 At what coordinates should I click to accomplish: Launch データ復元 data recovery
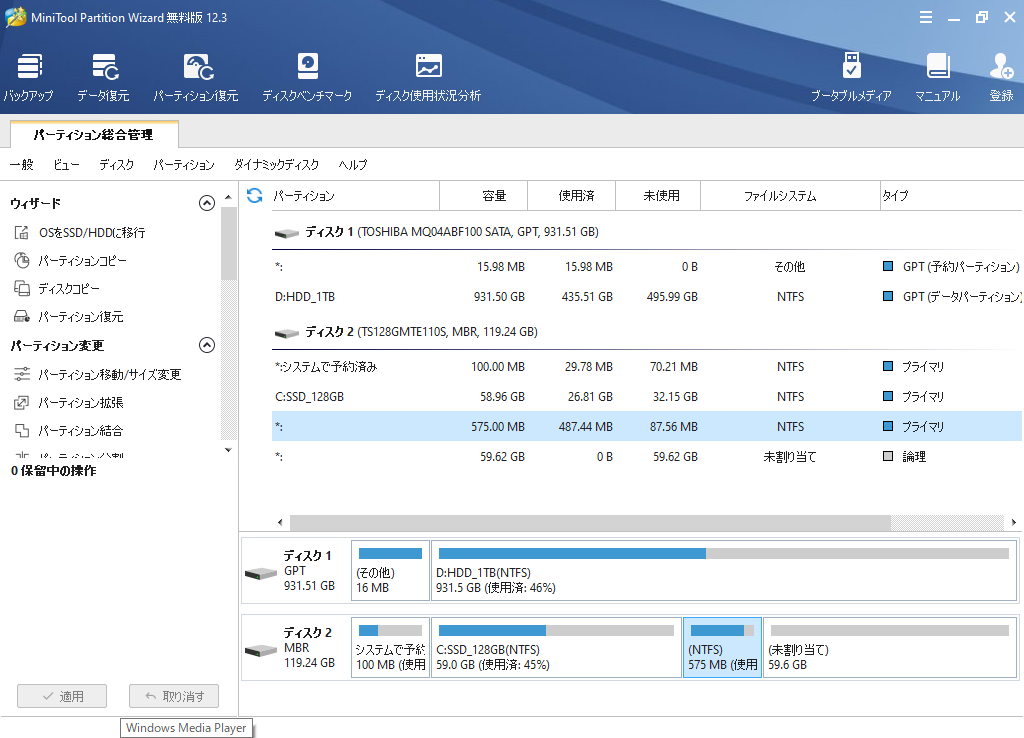pyautogui.click(x=103, y=78)
